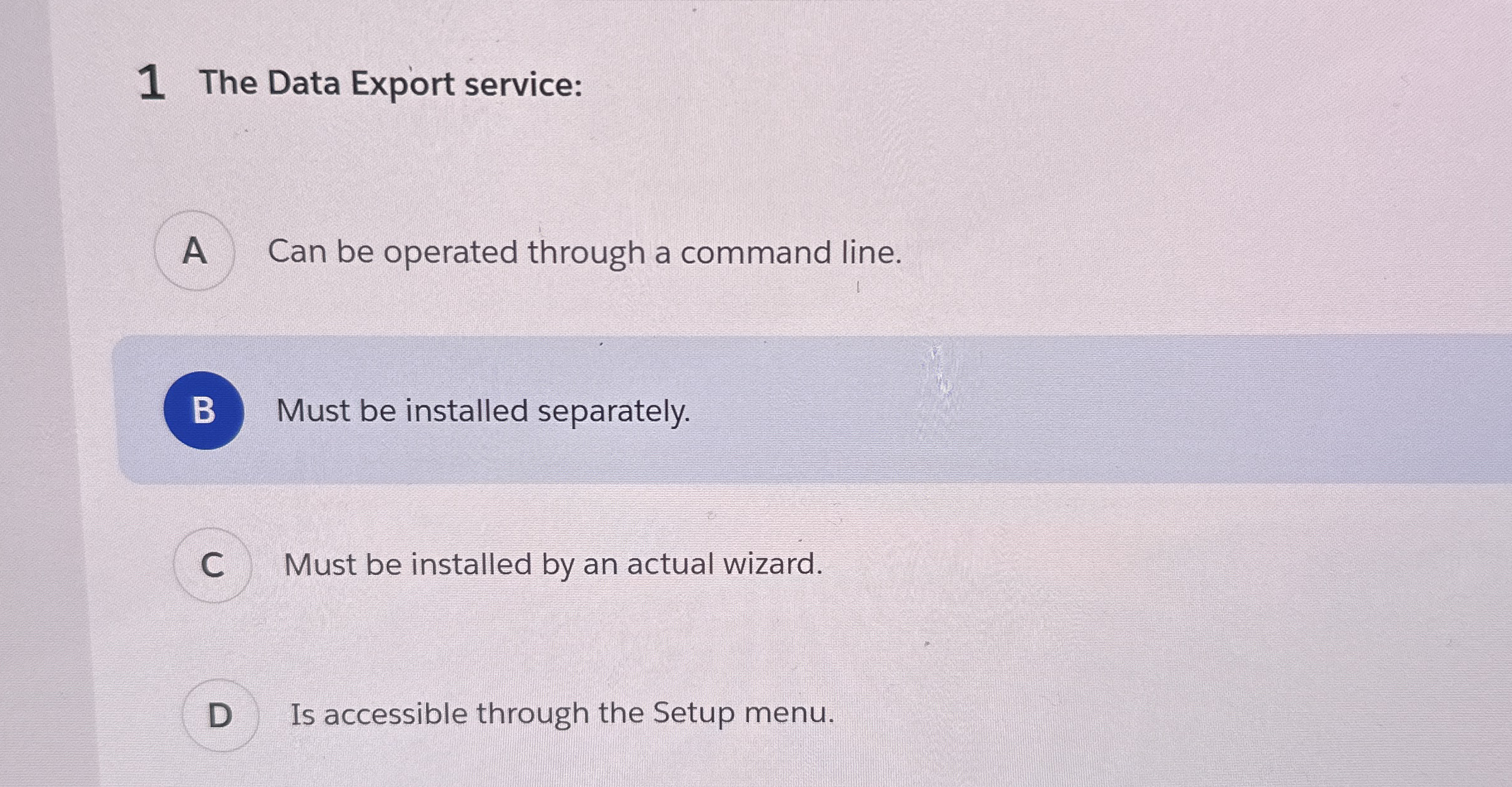Click answer text Is accessible through the Setup menu
The width and height of the screenshot is (1512, 787).
(562, 714)
